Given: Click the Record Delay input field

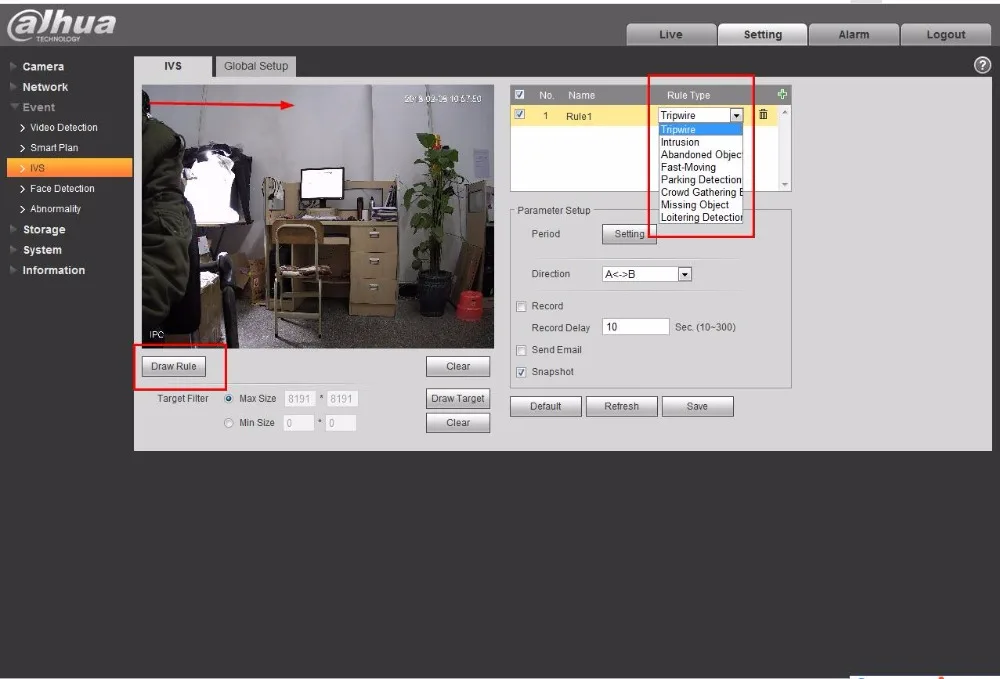Looking at the screenshot, I should (x=635, y=327).
